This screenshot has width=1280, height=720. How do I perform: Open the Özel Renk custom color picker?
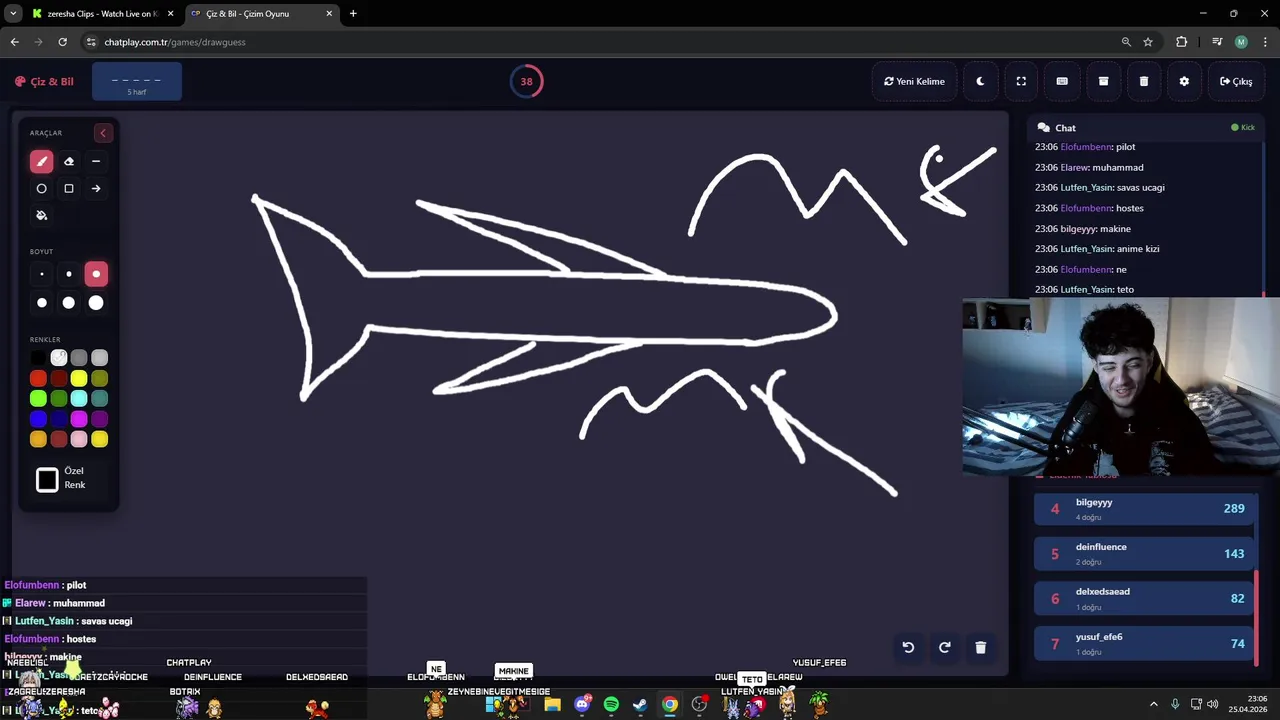pos(47,480)
